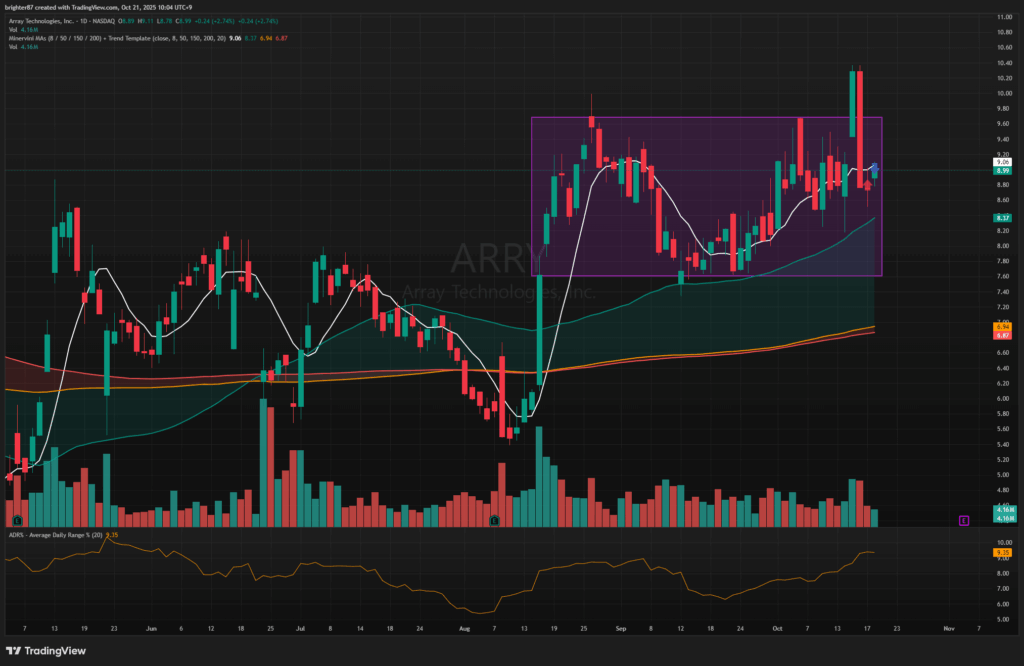
Task: Click the green 8.37 moving average price label
Action: pos(1002,217)
